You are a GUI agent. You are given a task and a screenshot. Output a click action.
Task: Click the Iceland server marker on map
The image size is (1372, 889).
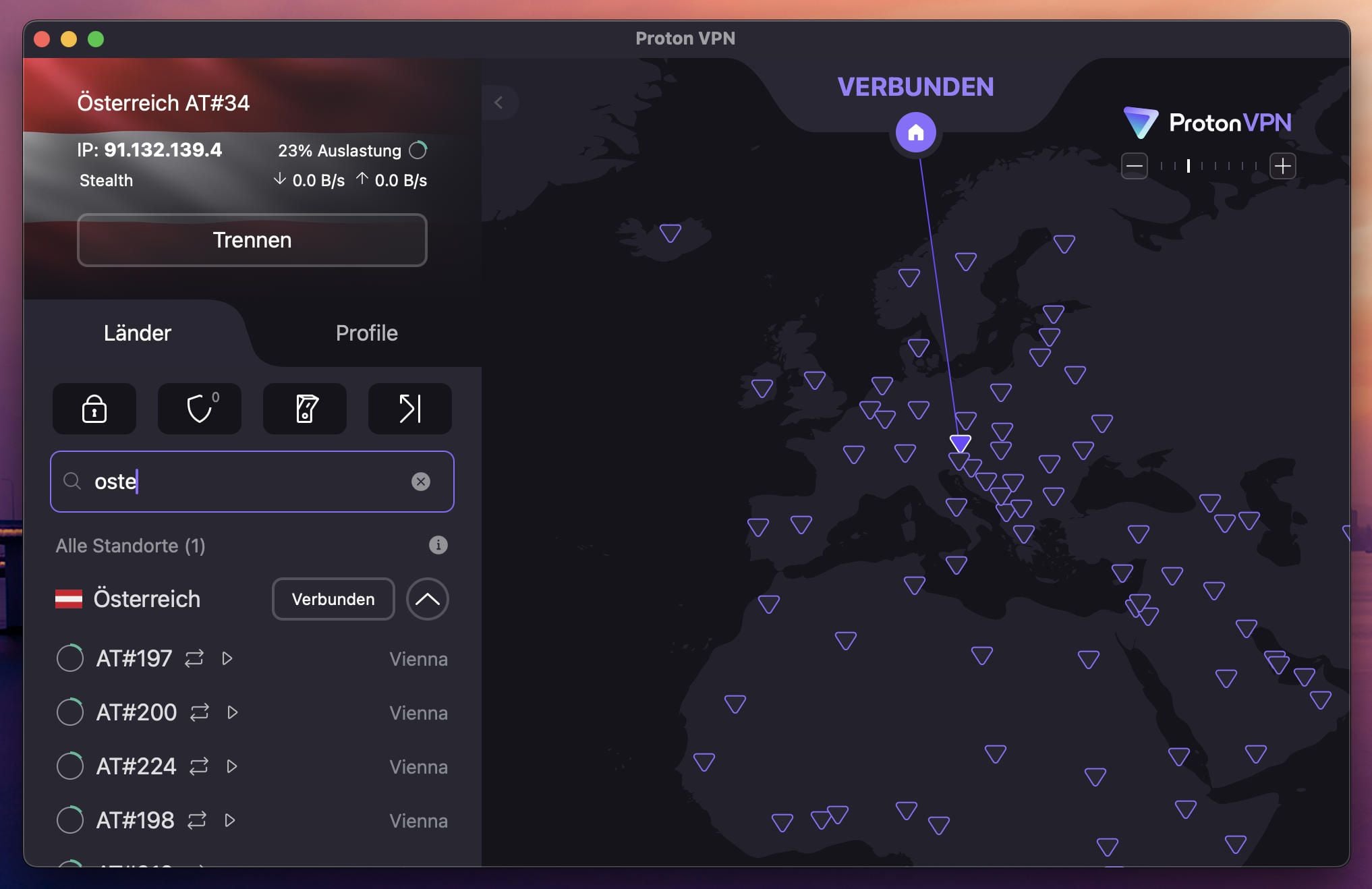(x=670, y=233)
